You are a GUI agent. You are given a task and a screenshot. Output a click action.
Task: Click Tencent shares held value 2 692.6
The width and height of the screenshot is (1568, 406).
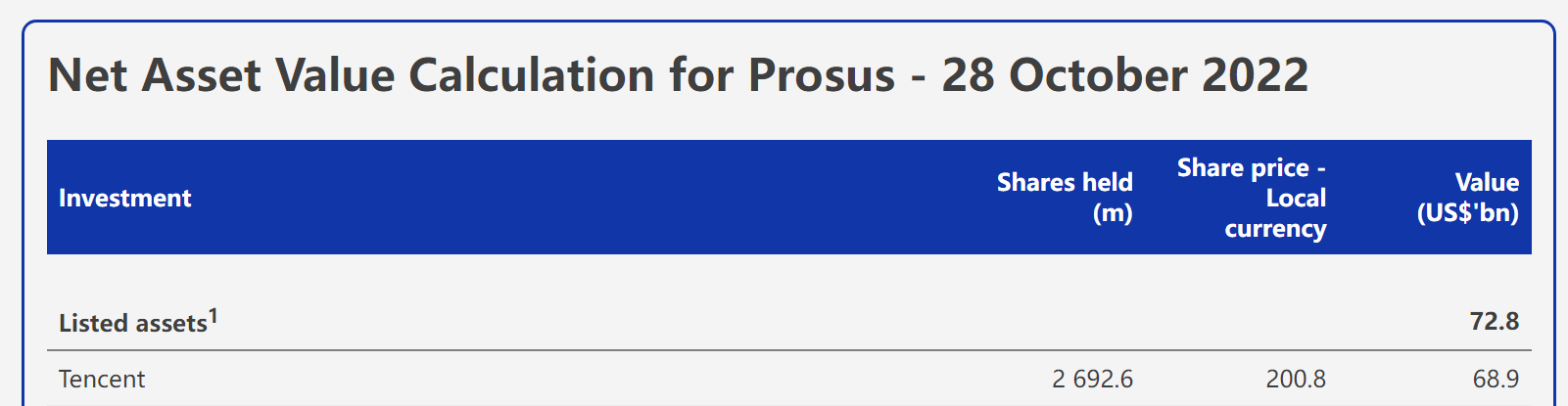pos(1092,380)
